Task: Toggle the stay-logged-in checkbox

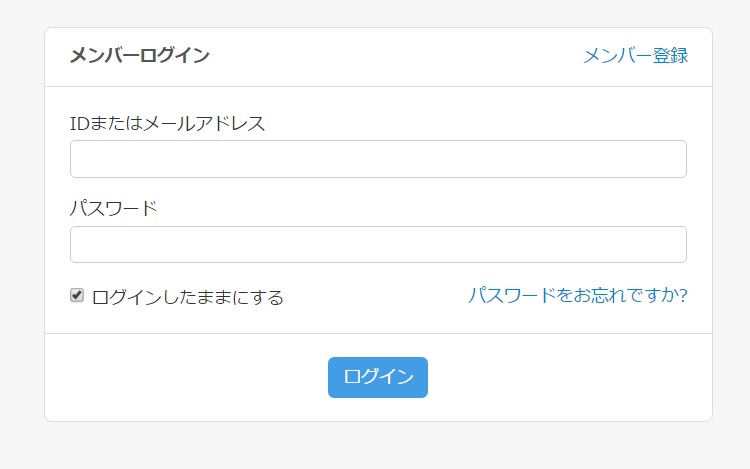Action: tap(77, 296)
